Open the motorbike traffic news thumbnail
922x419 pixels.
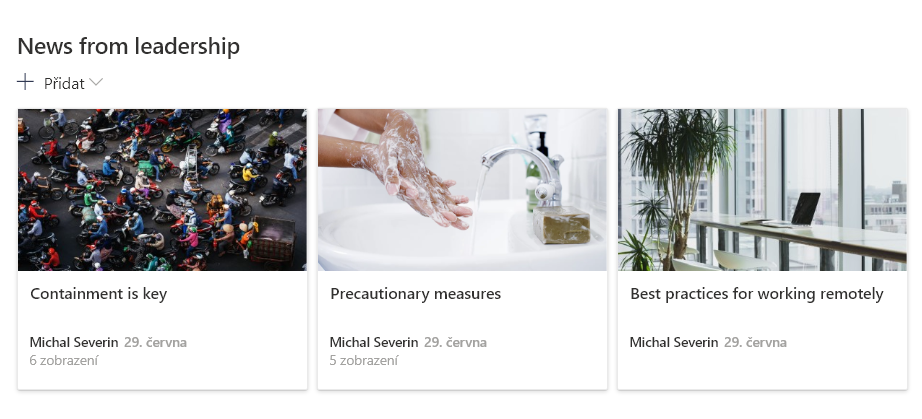coord(162,190)
